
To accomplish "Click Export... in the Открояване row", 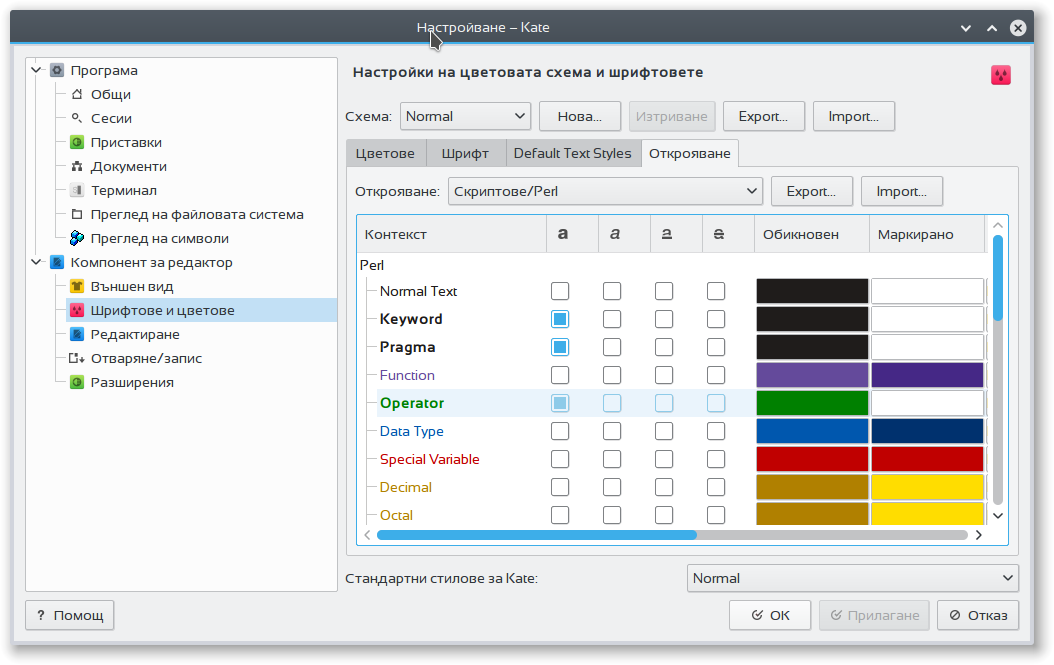I will tap(811, 192).
